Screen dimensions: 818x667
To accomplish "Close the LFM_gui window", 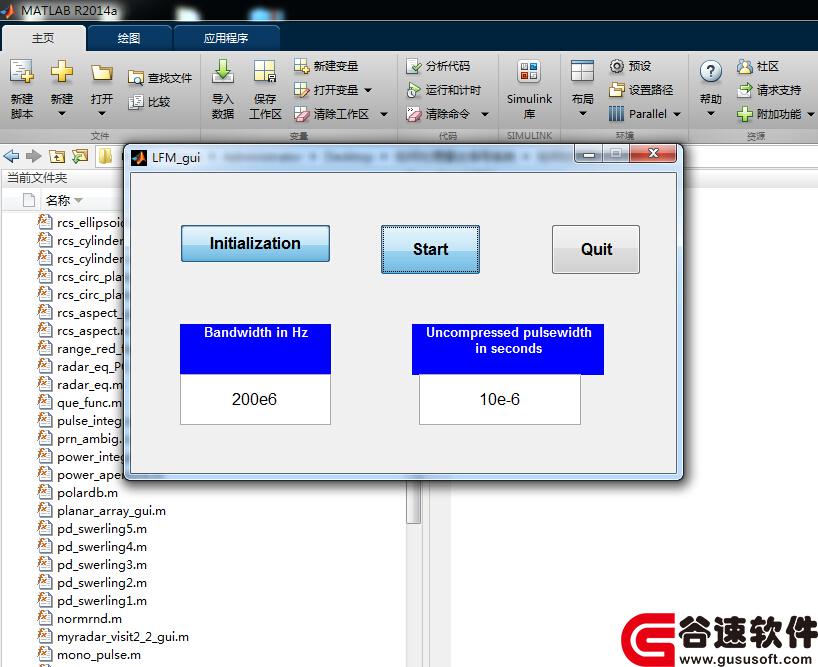I will tap(653, 154).
